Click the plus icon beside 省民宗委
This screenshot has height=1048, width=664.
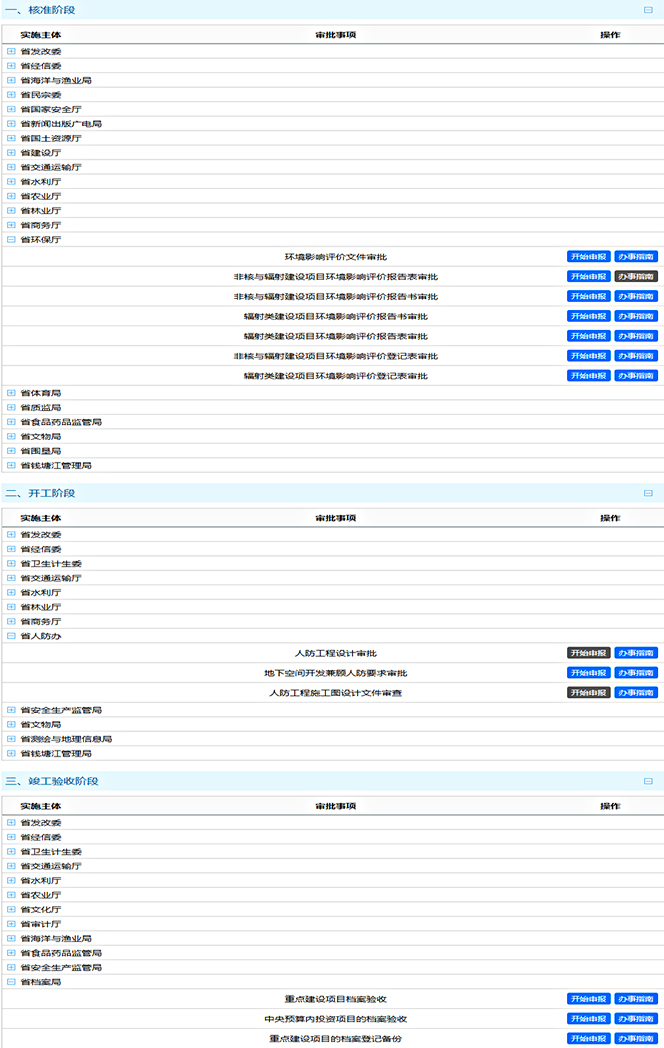(11, 95)
